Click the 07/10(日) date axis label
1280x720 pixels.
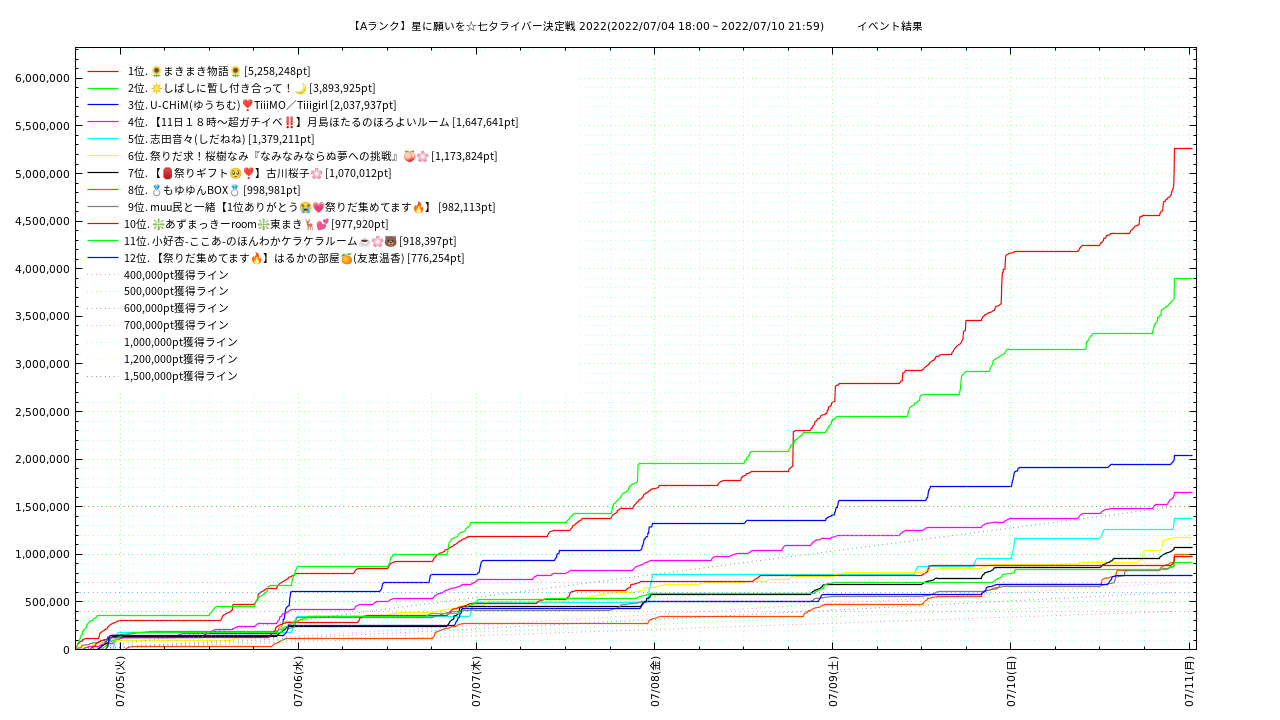pos(1011,682)
